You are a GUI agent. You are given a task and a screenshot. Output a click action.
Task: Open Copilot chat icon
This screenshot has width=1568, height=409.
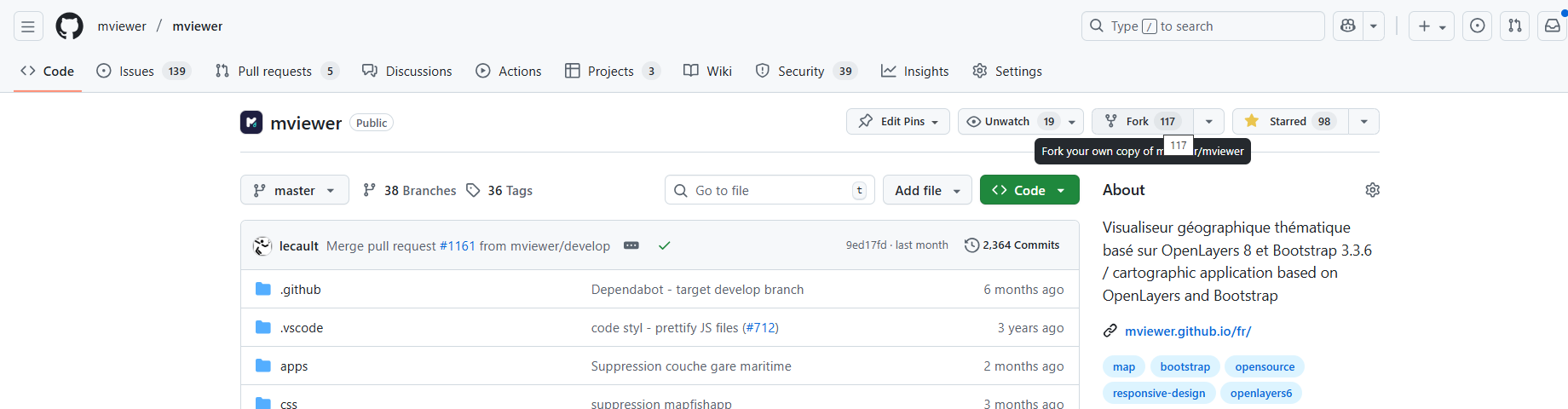click(x=1348, y=26)
